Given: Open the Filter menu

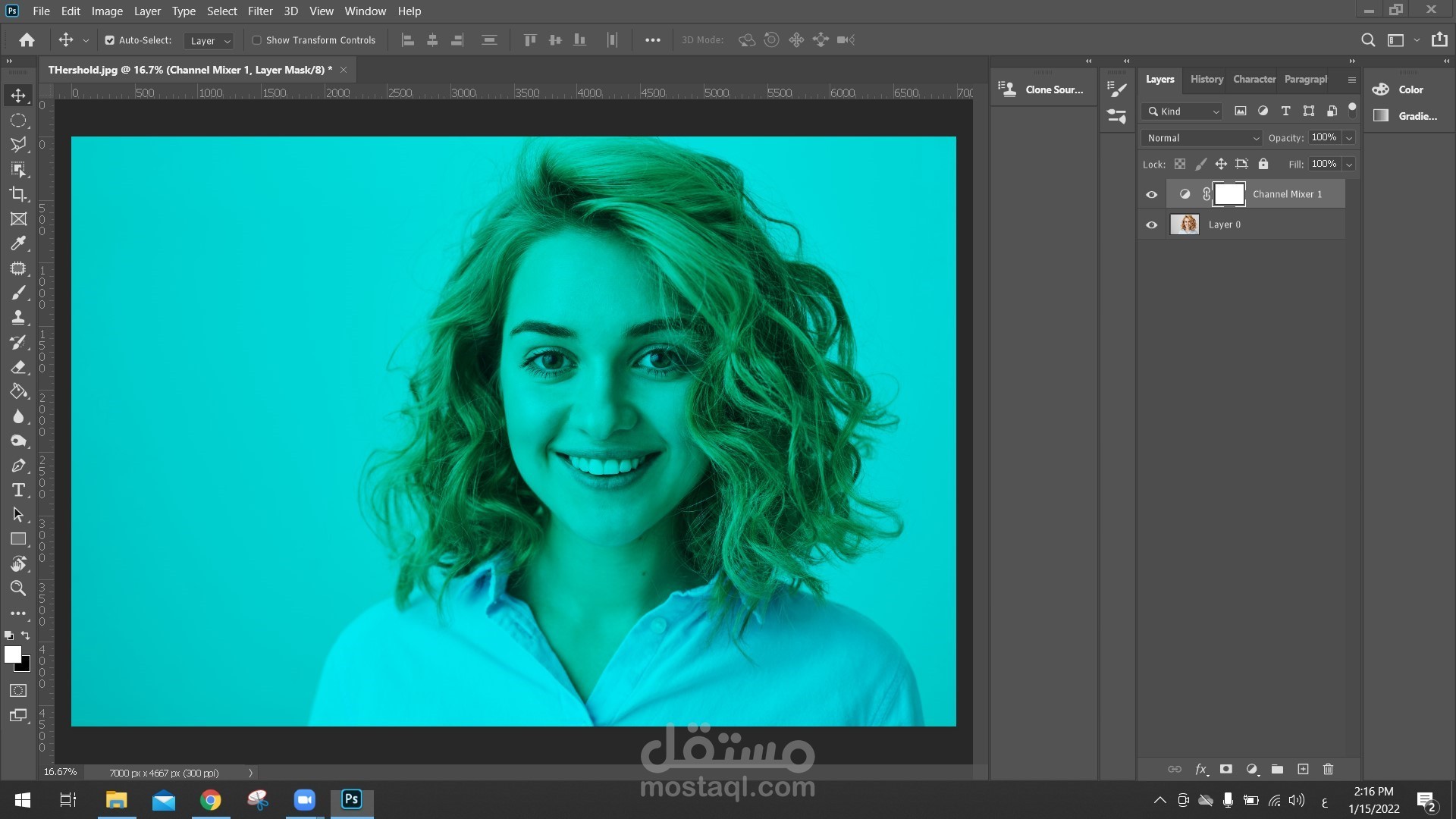Looking at the screenshot, I should (x=260, y=11).
